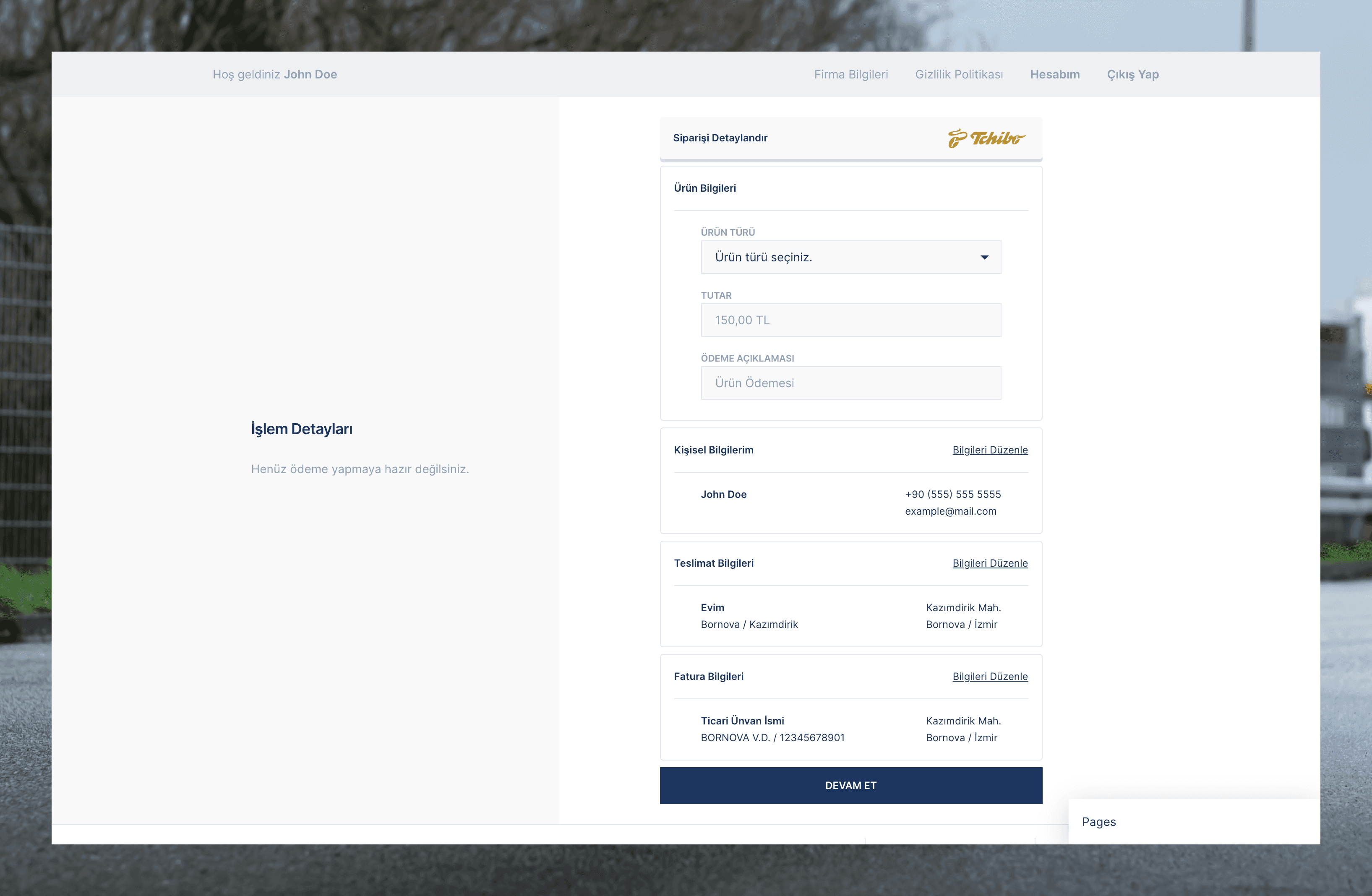The height and width of the screenshot is (896, 1372).
Task: Click the example@mail.com email text
Action: tap(950, 511)
